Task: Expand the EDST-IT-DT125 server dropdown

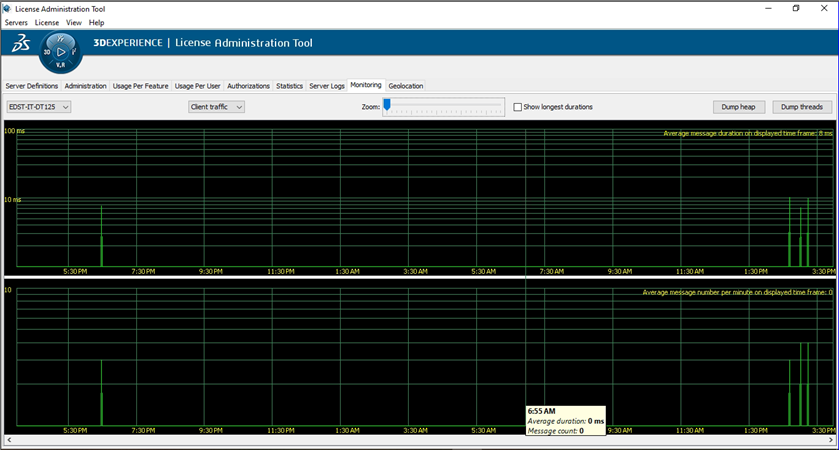Action: (x=38, y=107)
